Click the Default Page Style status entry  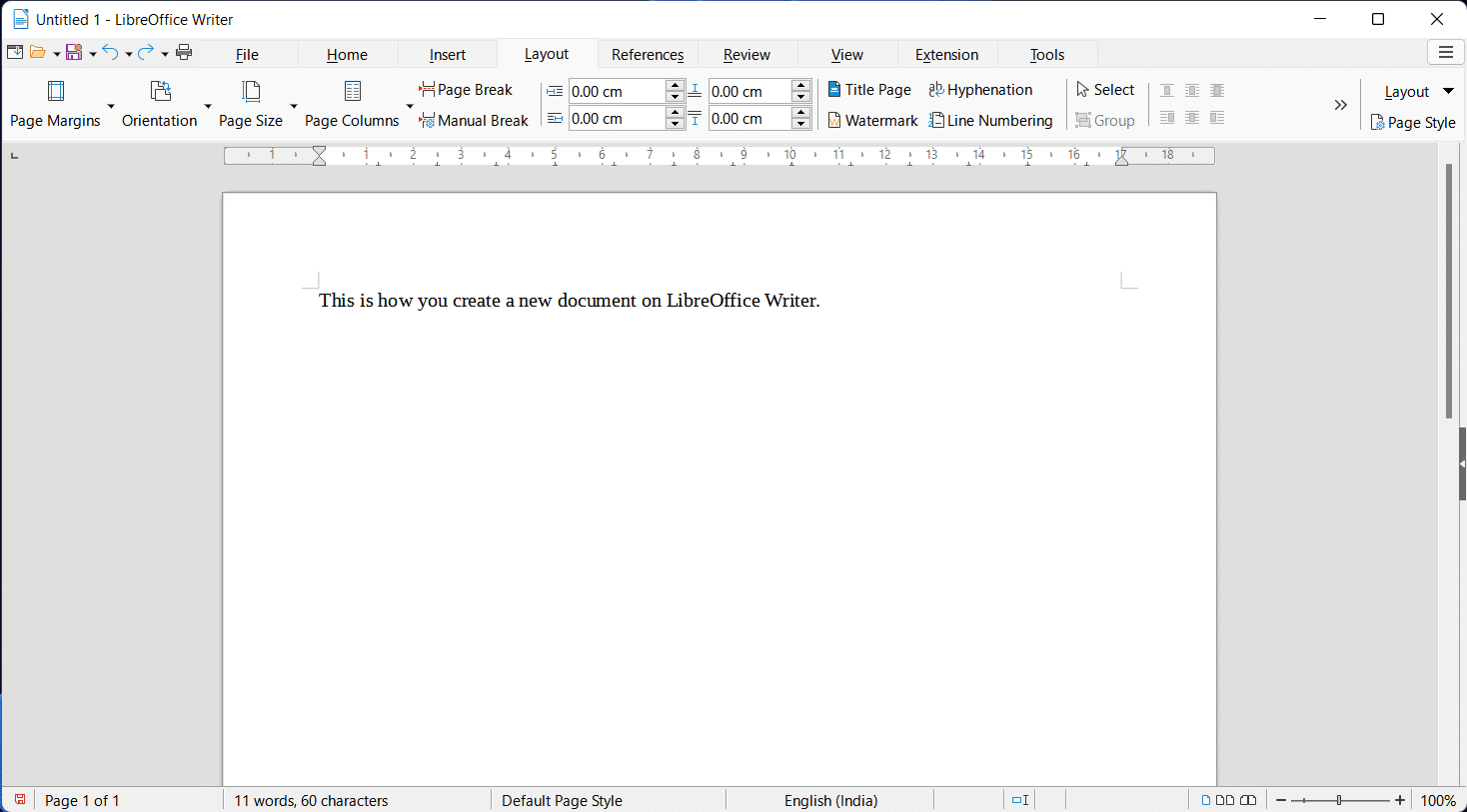(x=562, y=800)
